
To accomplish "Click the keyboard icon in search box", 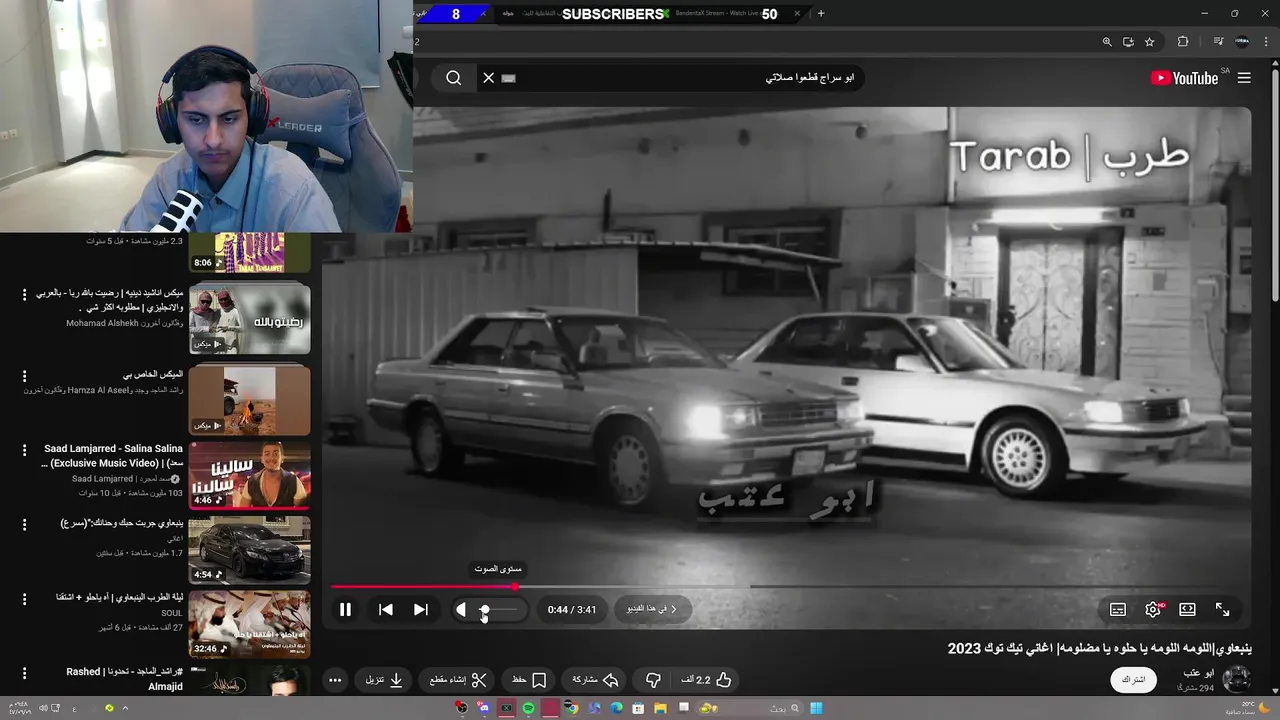I will tap(508, 78).
